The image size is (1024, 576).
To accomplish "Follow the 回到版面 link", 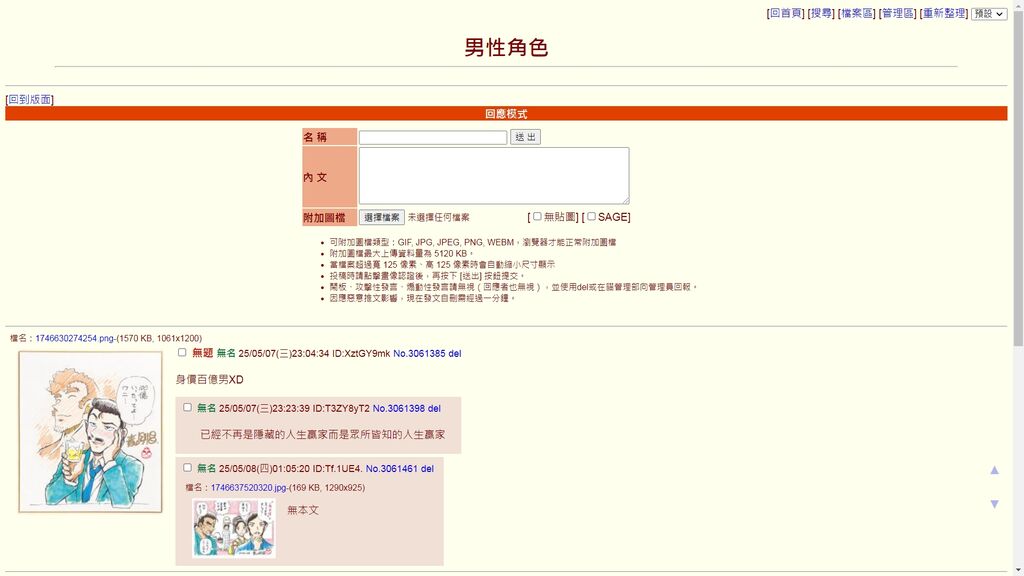I will (30, 99).
